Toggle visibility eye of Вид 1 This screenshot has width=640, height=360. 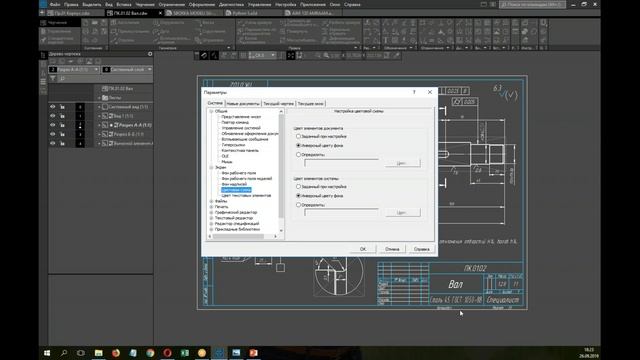pyautogui.click(x=53, y=116)
